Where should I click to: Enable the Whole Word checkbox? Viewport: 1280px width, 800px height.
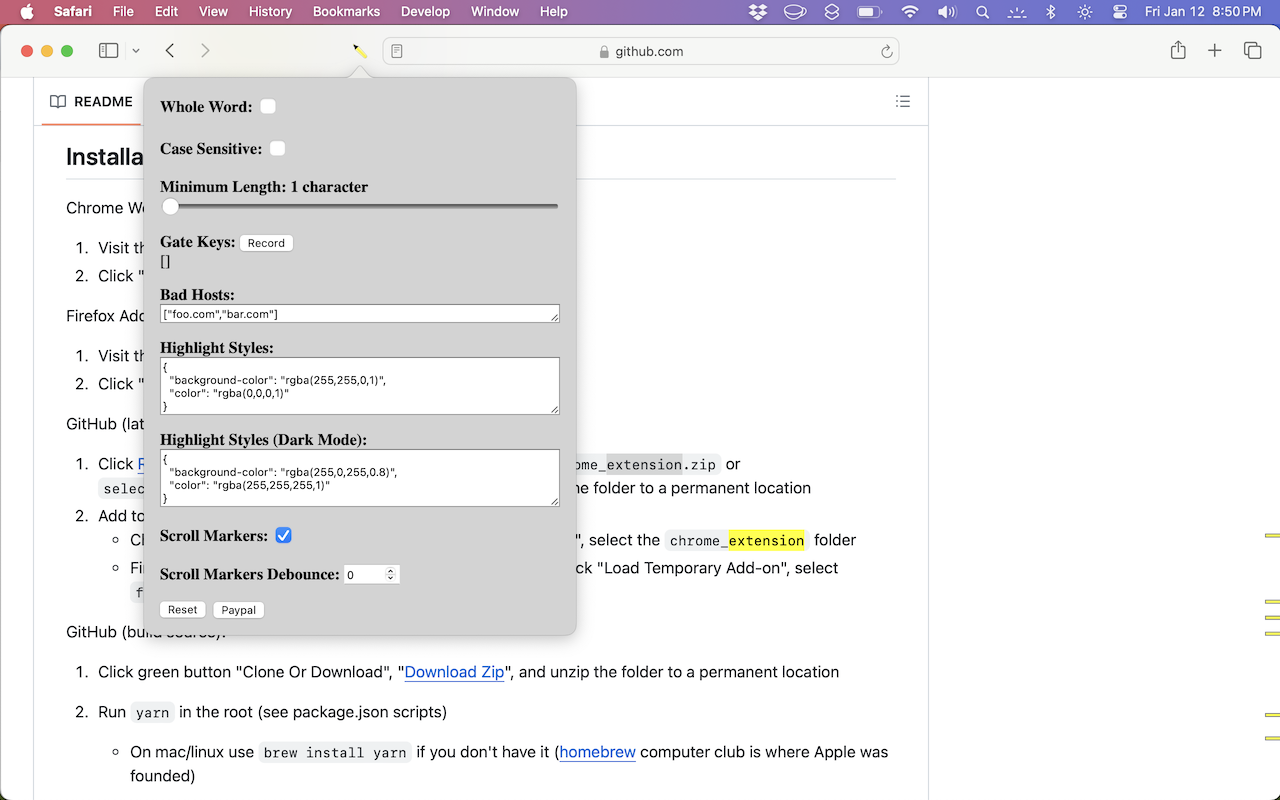coord(268,107)
